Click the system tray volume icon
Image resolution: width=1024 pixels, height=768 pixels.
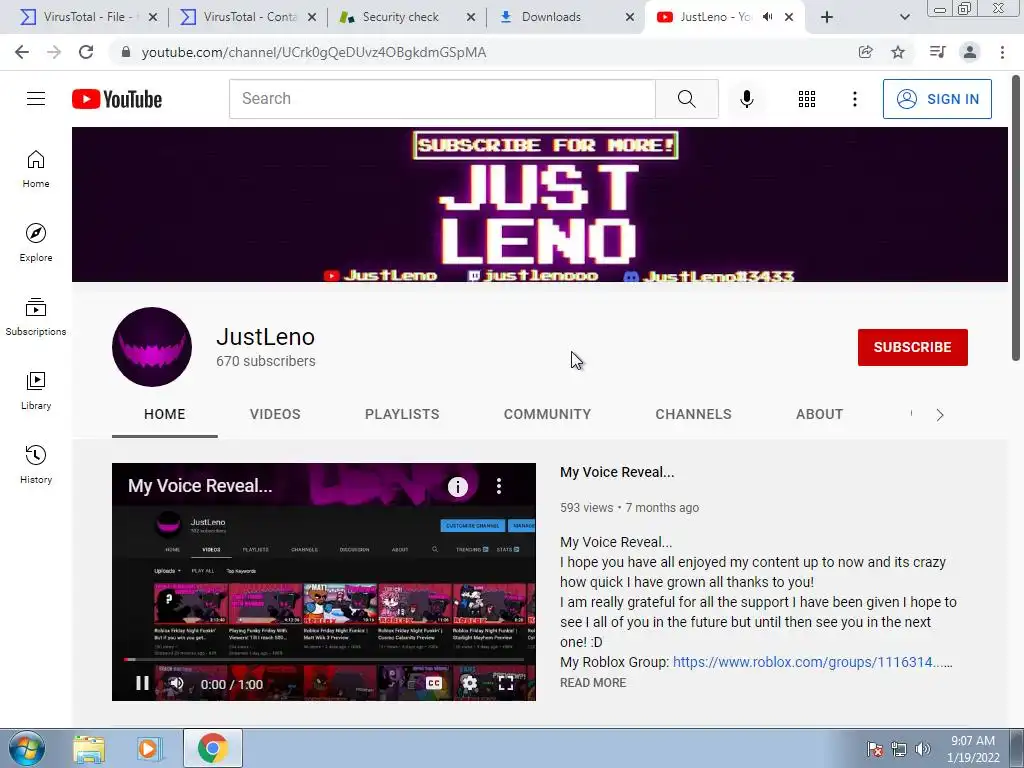click(923, 749)
